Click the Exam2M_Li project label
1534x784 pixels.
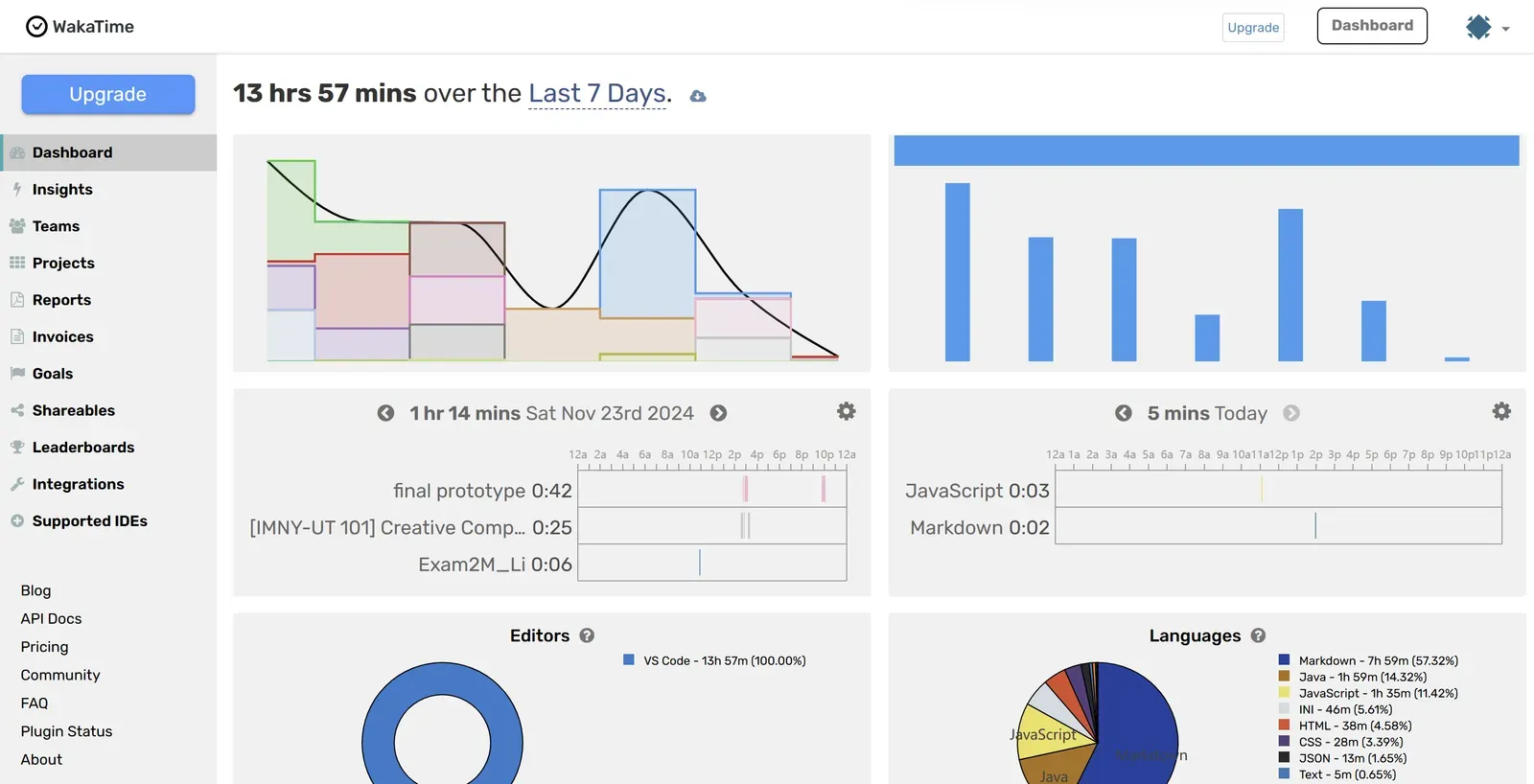[495, 565]
